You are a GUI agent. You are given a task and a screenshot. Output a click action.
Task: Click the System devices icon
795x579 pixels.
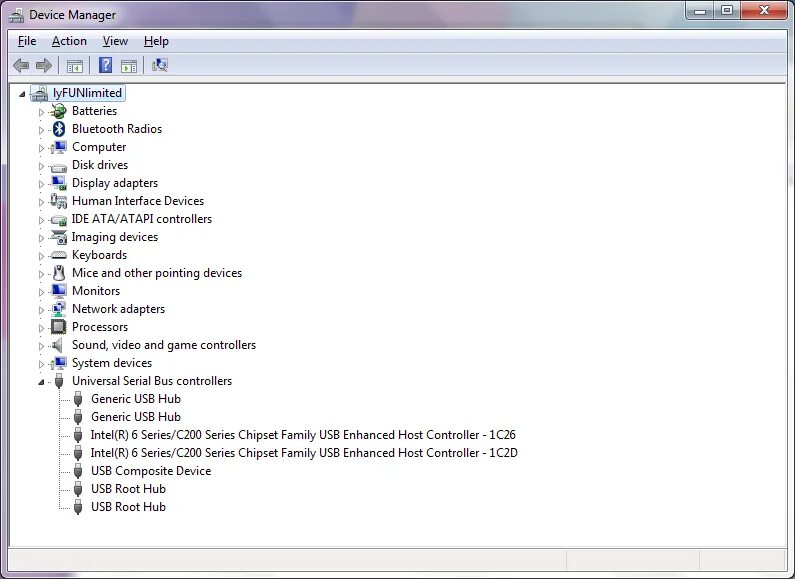tap(59, 363)
